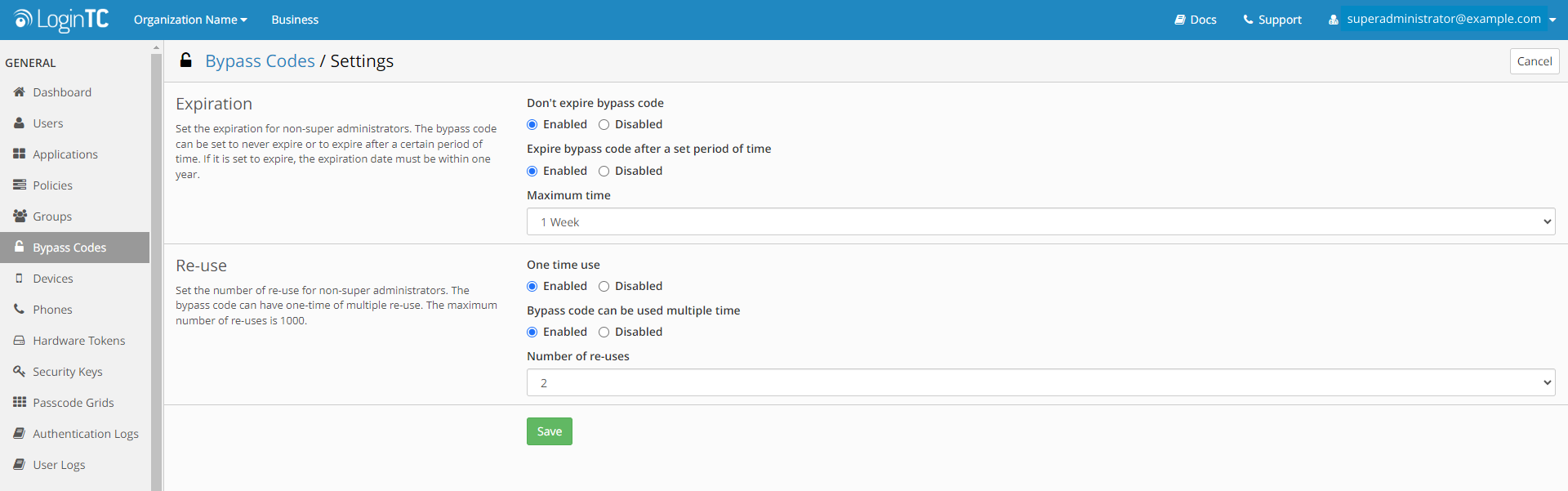
Task: Enable One time use
Action: click(x=532, y=287)
